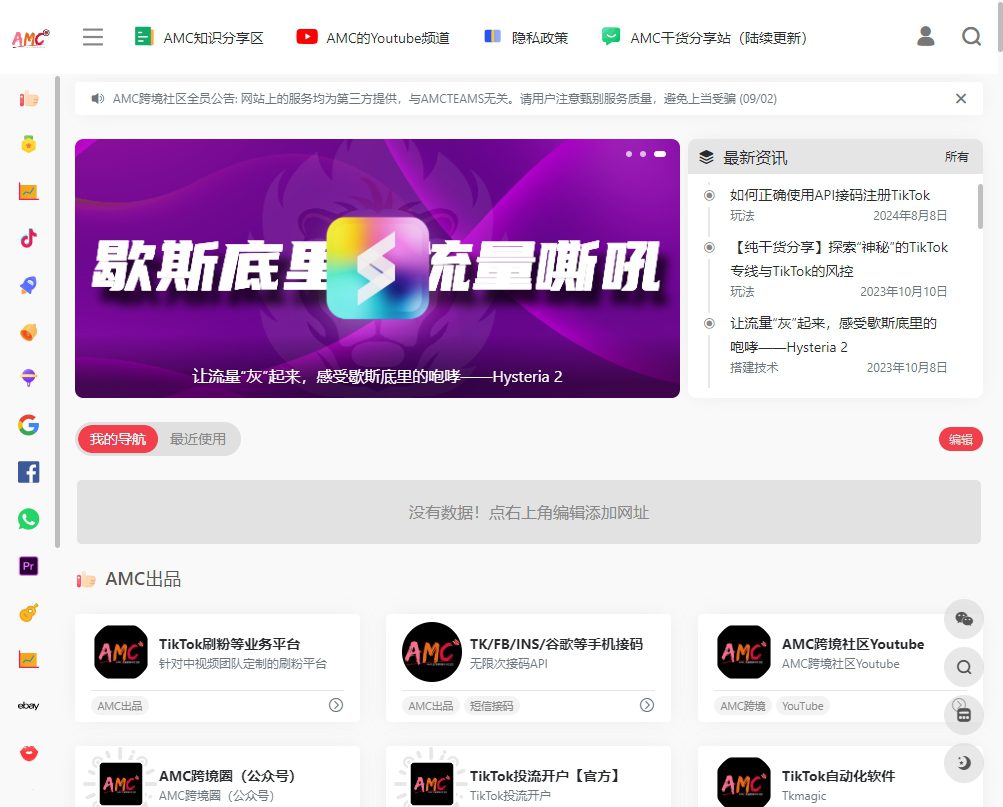This screenshot has height=807, width=1003.
Task: Open TikTok刷粉等业务平台 card
Action: (x=217, y=668)
